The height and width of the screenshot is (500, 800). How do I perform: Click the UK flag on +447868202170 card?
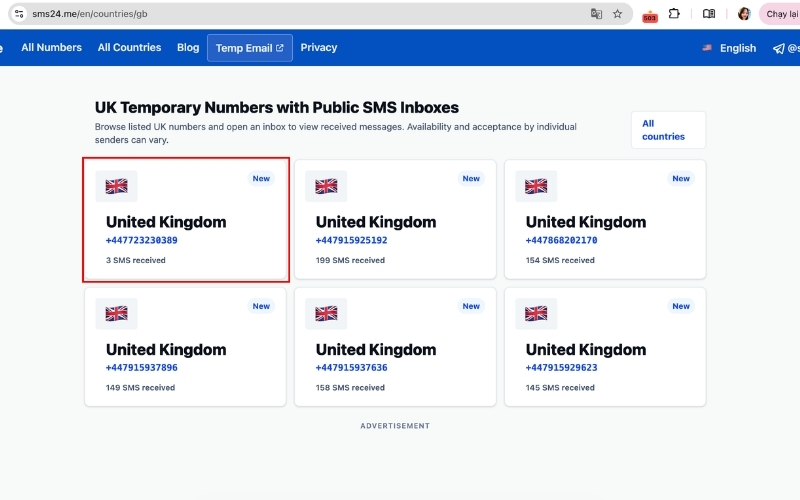536,186
